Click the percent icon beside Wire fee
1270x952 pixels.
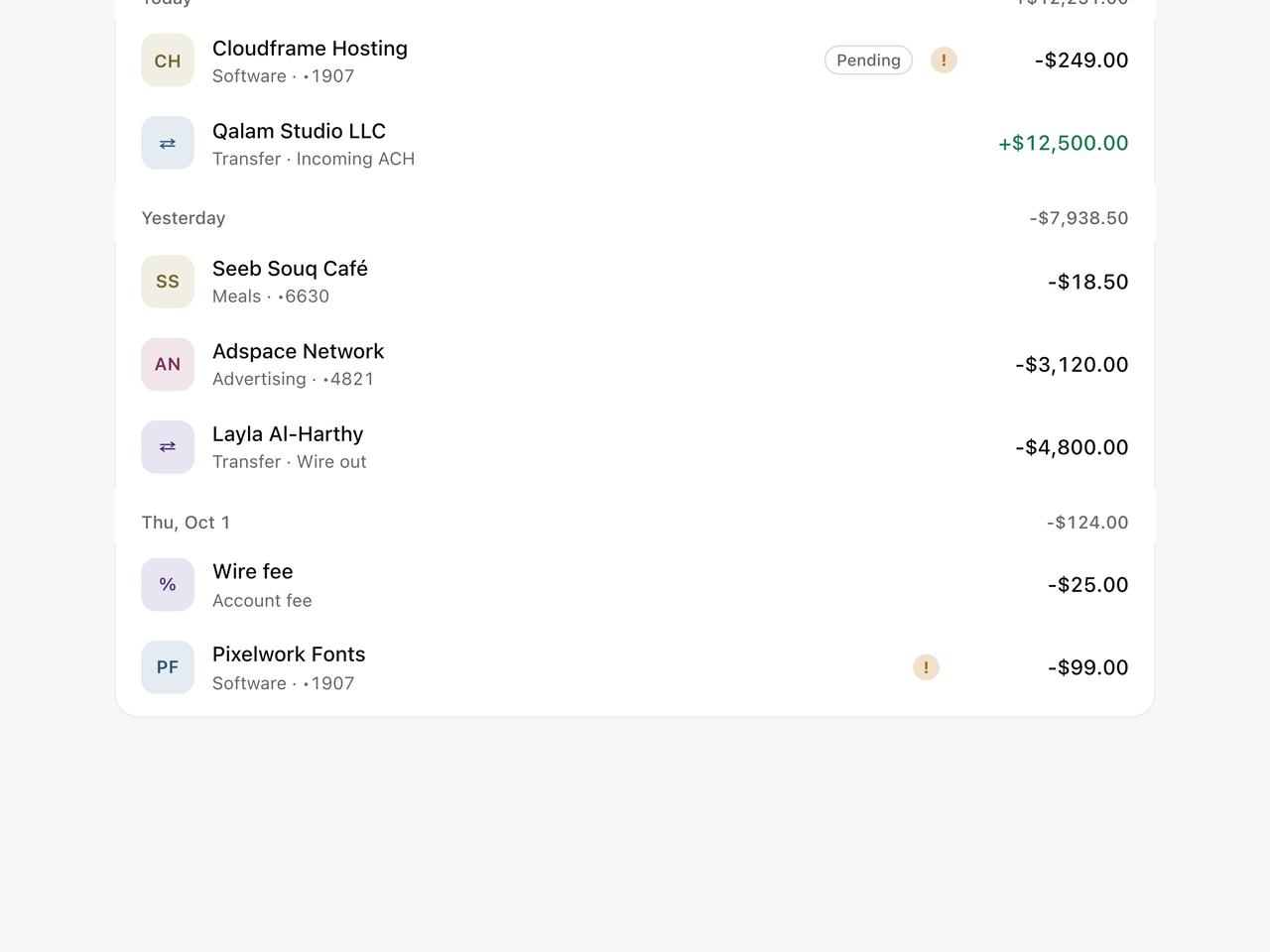[x=168, y=585]
